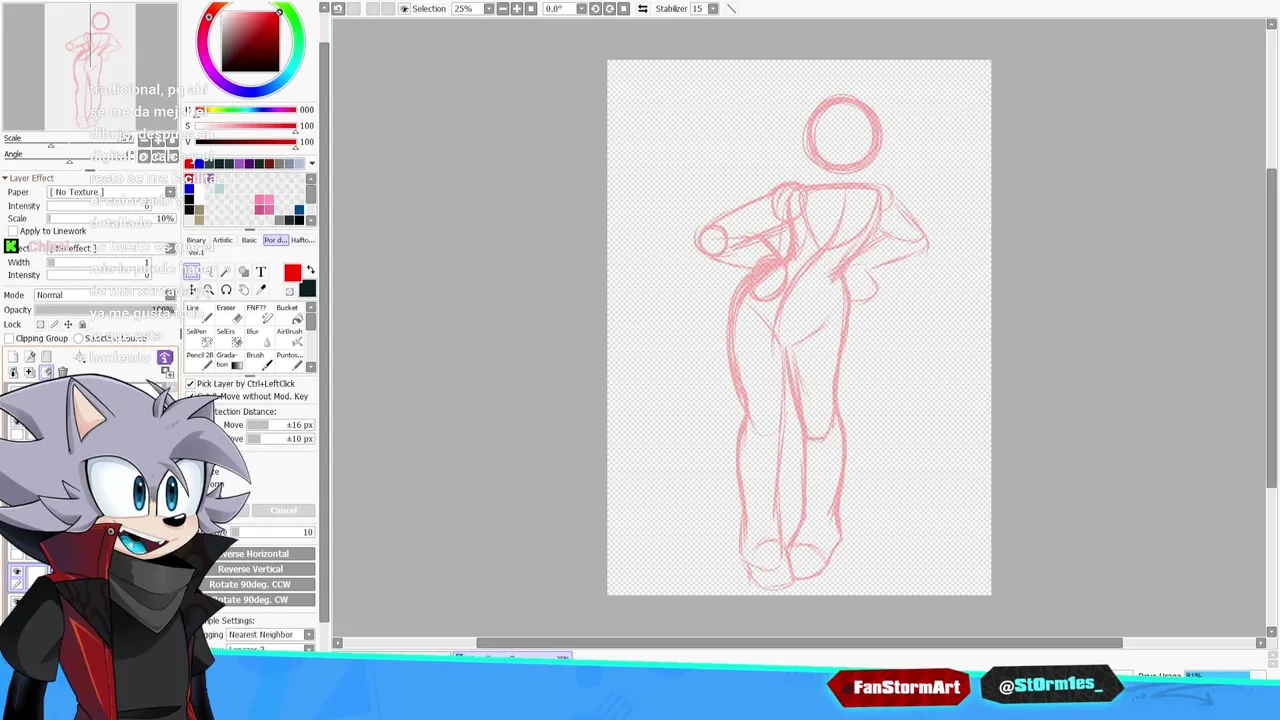1280x720 pixels.
Task: Select the Rotate view tool
Action: point(226,289)
